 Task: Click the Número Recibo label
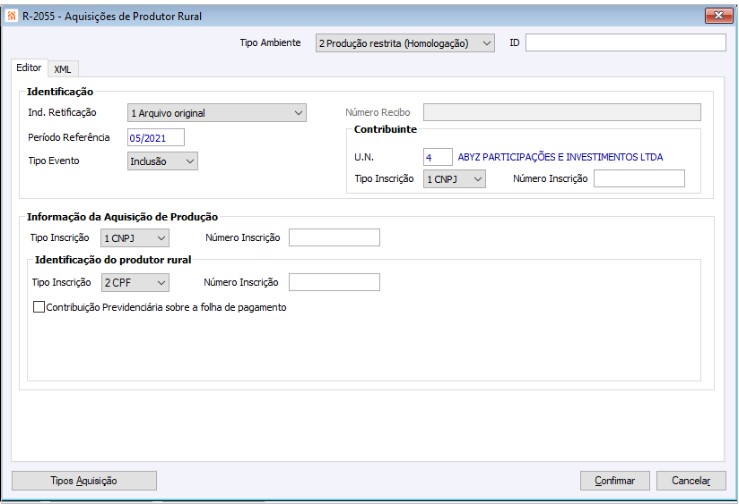pos(378,112)
